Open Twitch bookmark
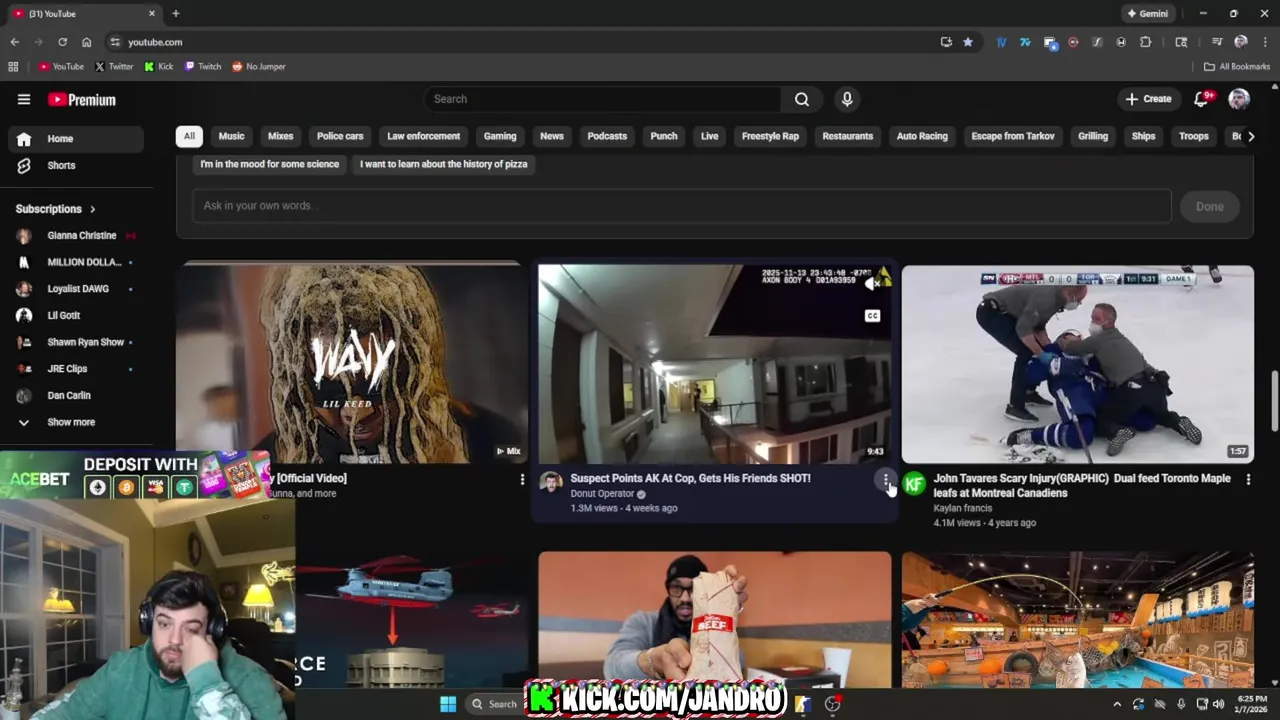Viewport: 1280px width, 720px height. click(x=203, y=66)
